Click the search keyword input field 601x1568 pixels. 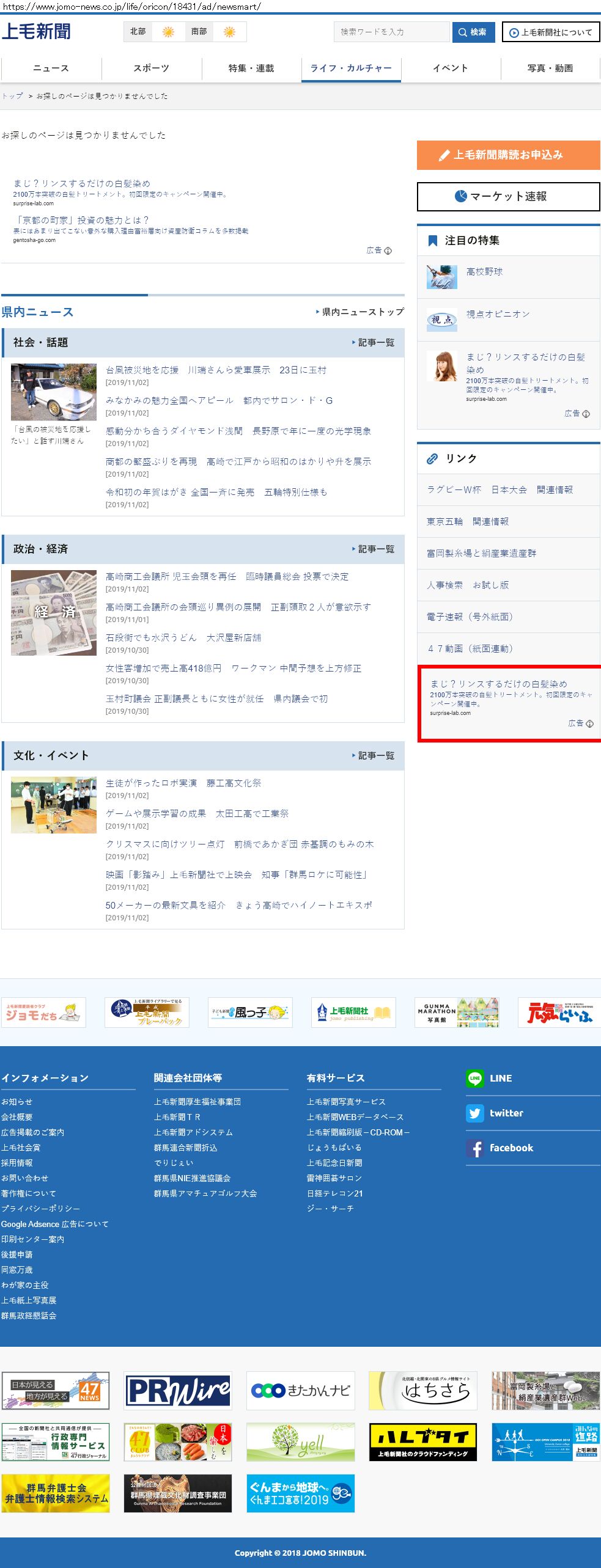click(391, 32)
